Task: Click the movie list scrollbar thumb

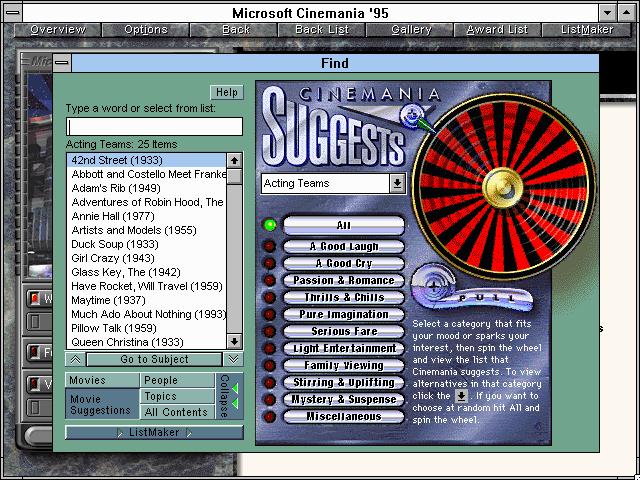Action: pyautogui.click(x=234, y=177)
